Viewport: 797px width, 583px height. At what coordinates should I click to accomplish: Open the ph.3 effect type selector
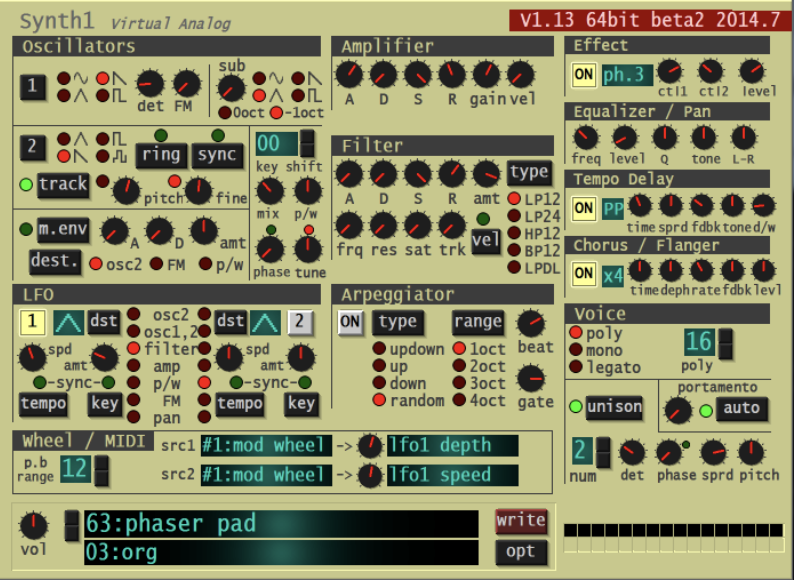[627, 75]
